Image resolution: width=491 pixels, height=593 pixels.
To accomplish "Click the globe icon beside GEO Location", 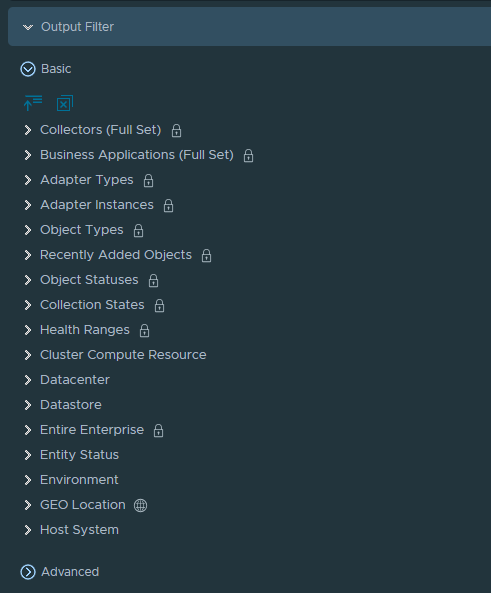I will (140, 505).
